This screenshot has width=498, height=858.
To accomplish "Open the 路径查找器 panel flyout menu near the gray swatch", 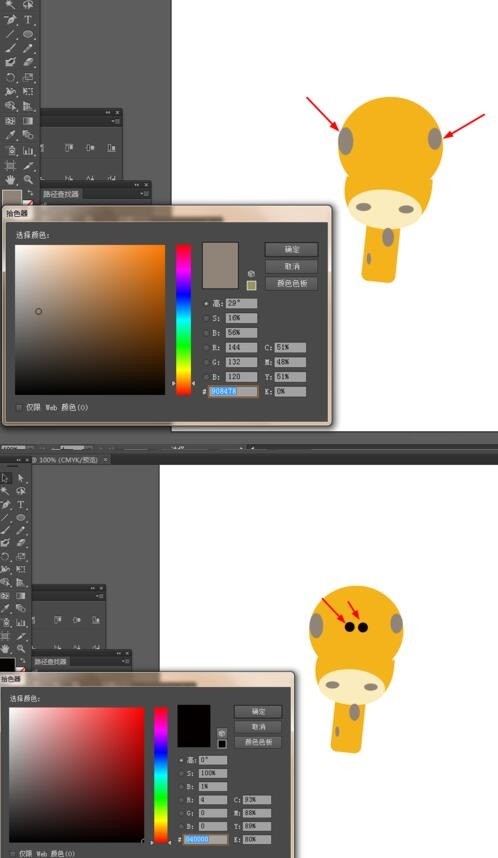I will pos(145,194).
